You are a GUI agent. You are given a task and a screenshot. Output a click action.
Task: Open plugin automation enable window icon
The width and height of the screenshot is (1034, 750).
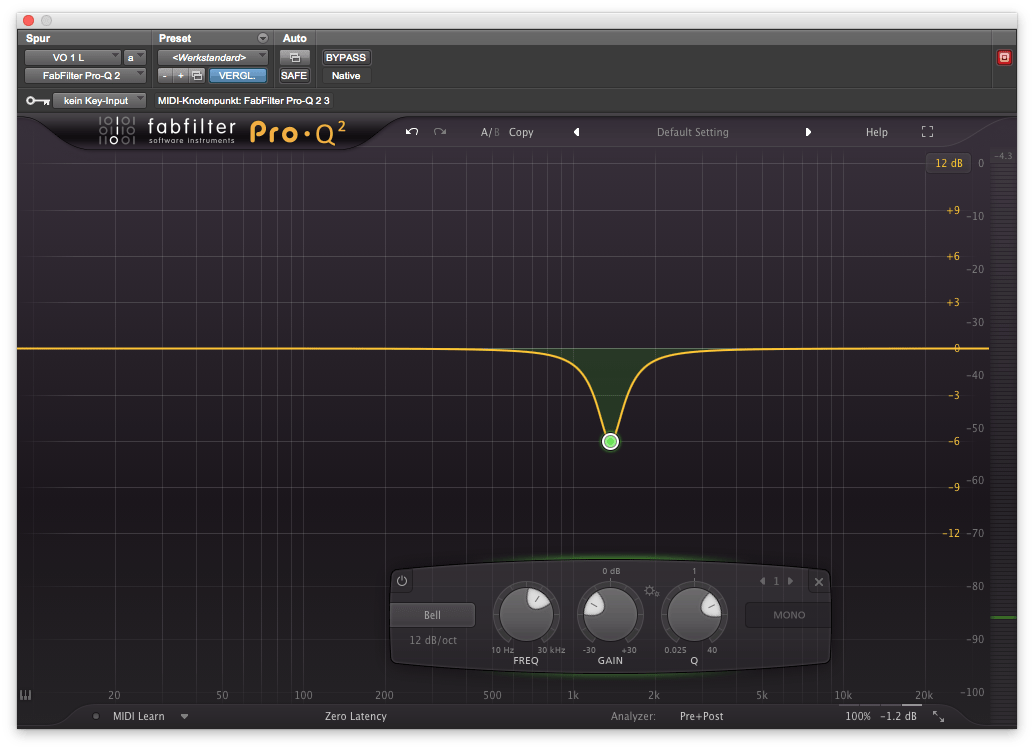point(294,57)
